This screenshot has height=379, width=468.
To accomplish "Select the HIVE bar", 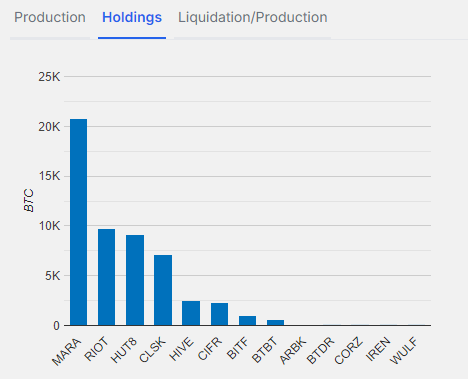I will tap(191, 313).
